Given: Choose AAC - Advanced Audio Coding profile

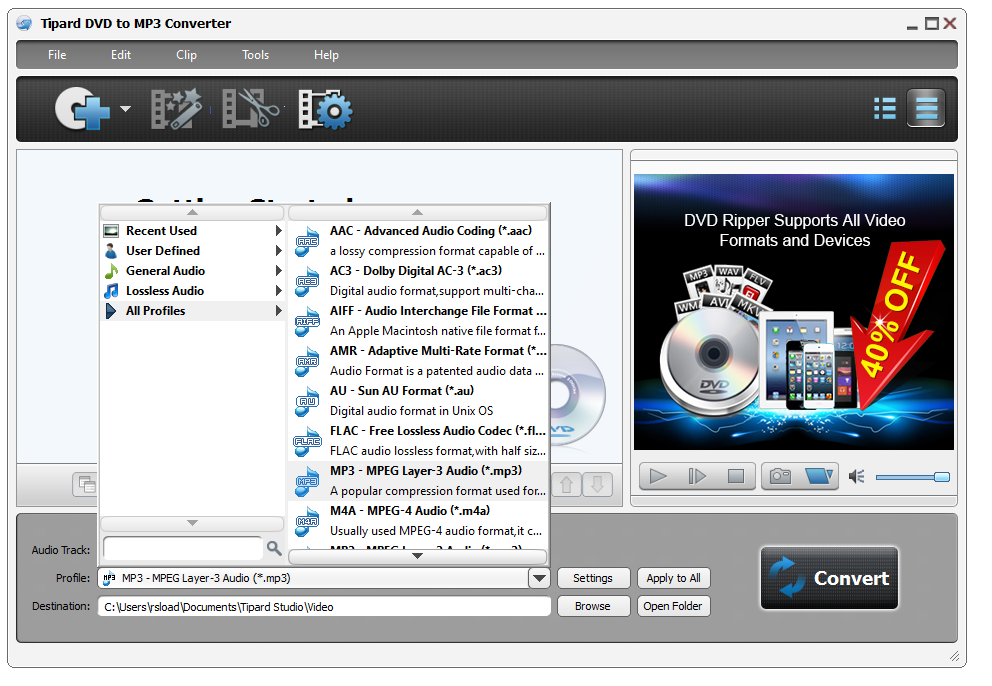Looking at the screenshot, I should [x=418, y=241].
